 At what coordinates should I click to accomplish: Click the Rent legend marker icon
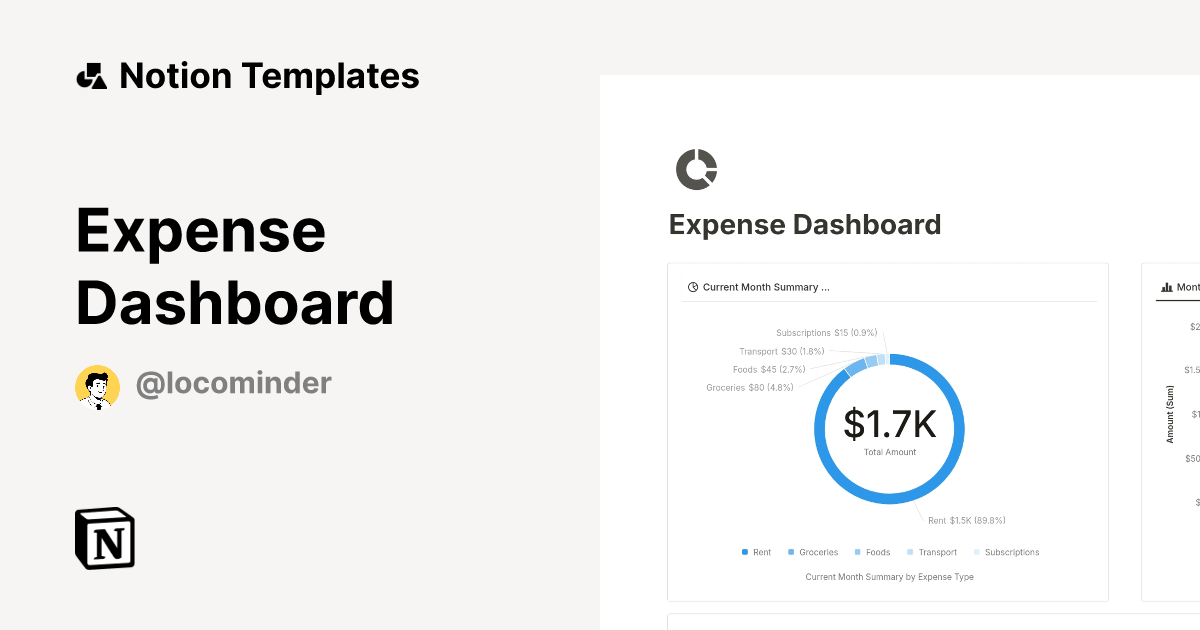click(743, 552)
